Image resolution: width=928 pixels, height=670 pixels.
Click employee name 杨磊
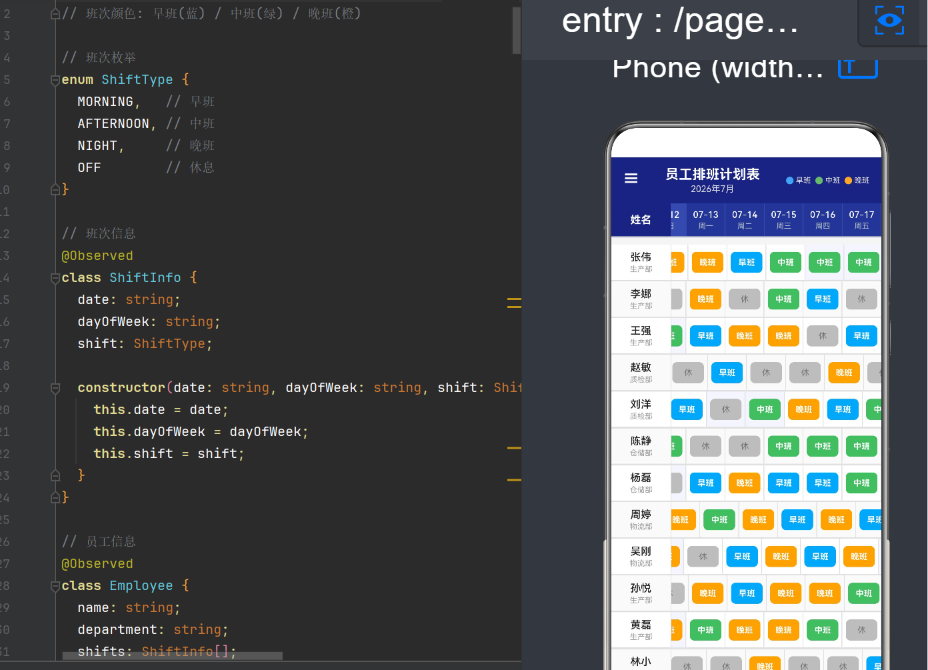click(640, 477)
